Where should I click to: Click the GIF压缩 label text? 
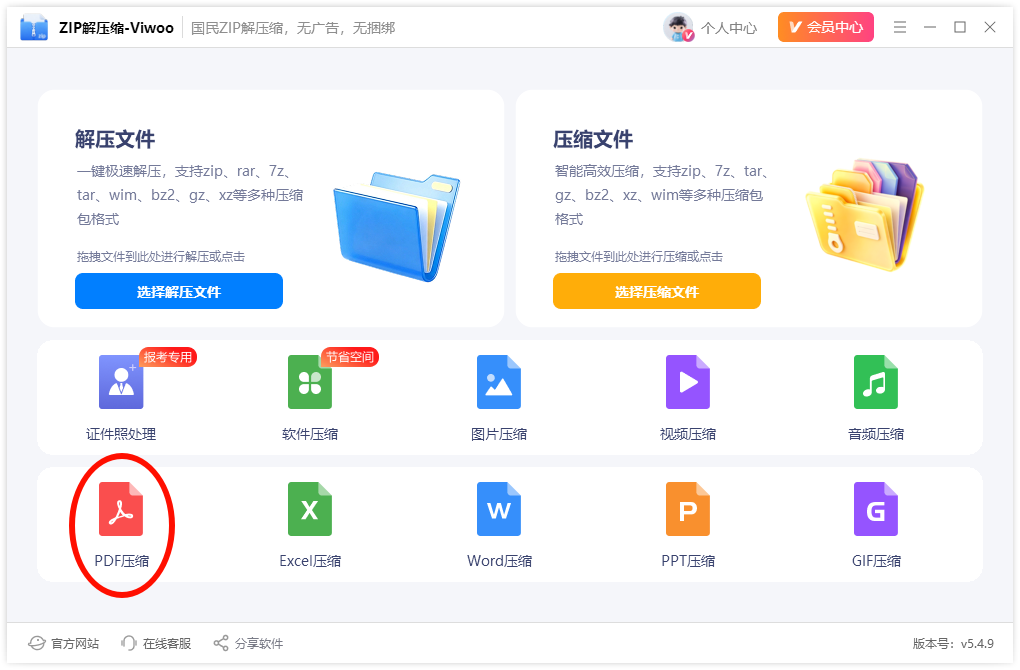(x=876, y=561)
